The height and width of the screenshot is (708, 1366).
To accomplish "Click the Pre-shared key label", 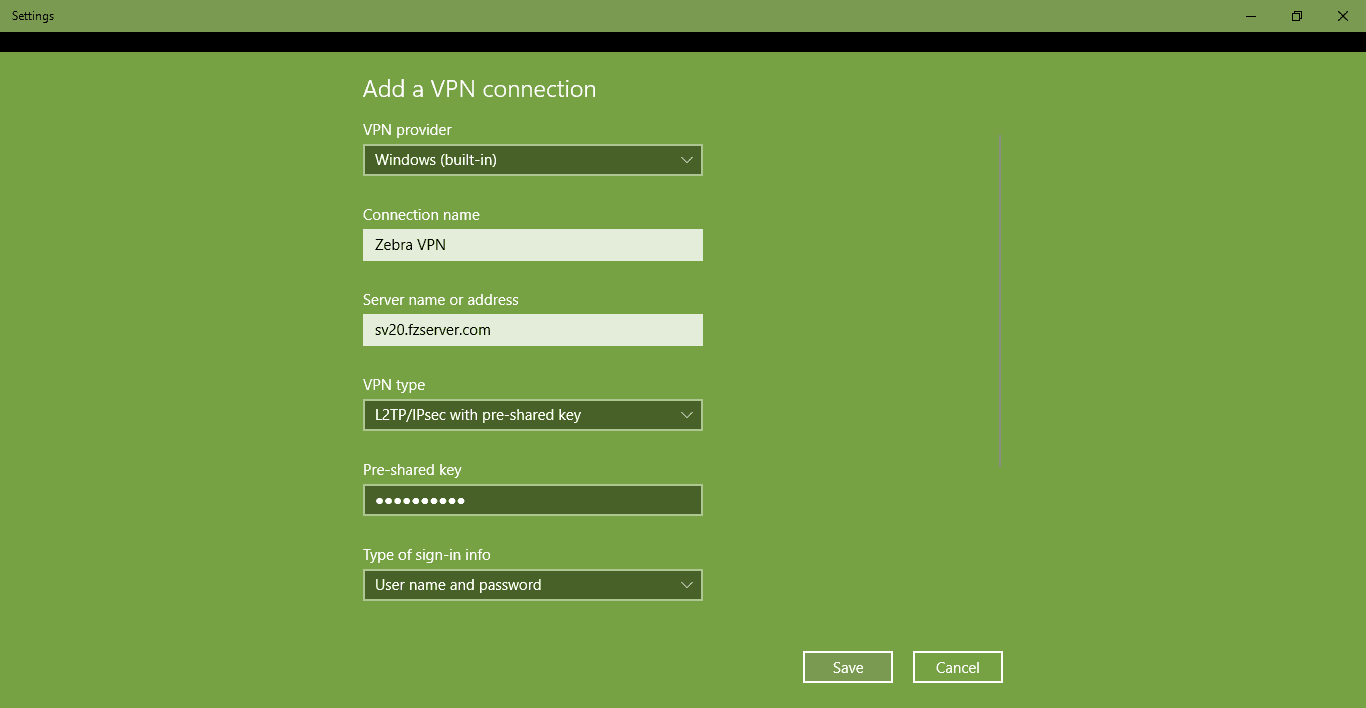I will pos(412,470).
